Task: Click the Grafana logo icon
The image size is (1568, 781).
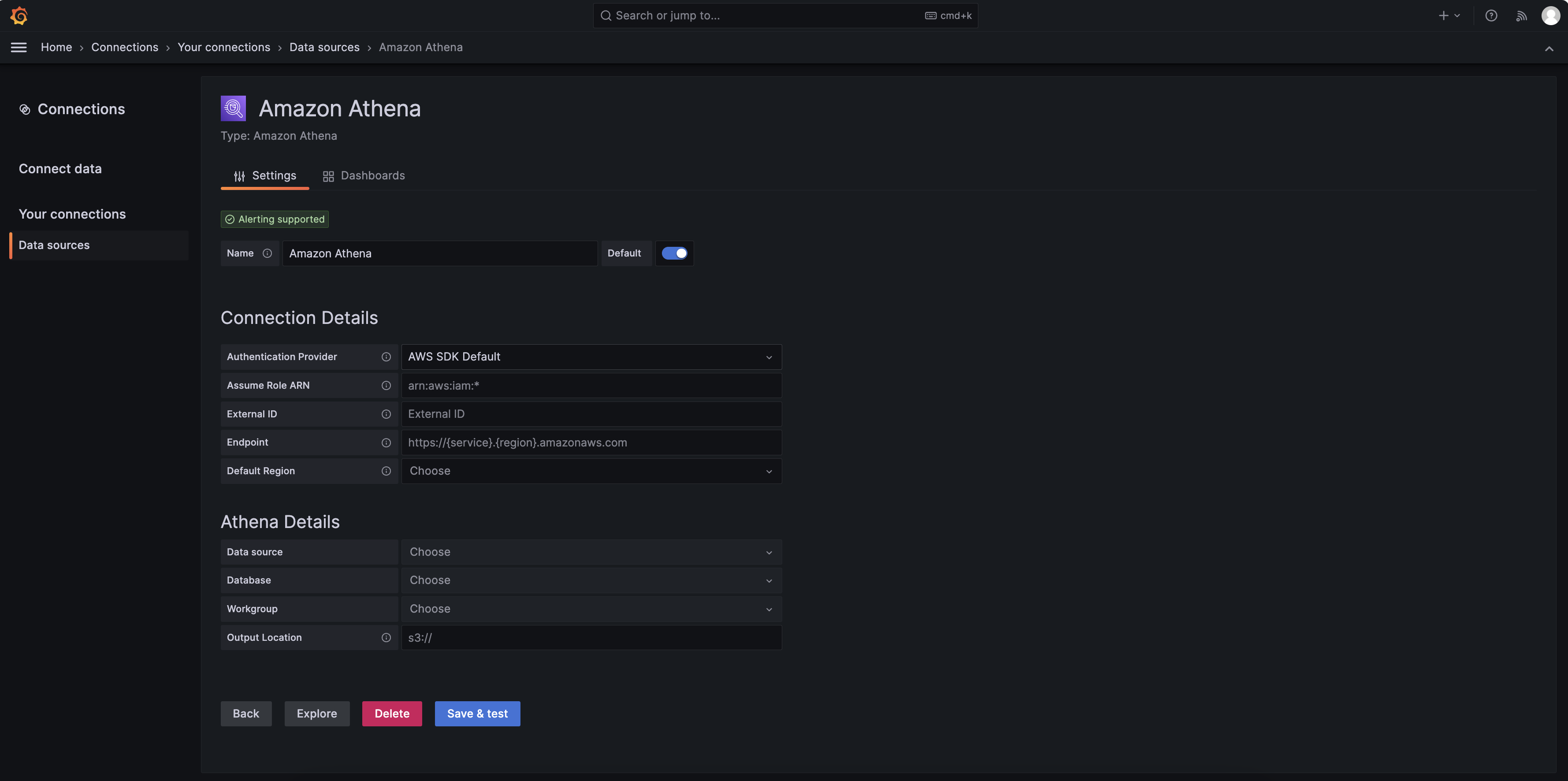Action: click(19, 16)
